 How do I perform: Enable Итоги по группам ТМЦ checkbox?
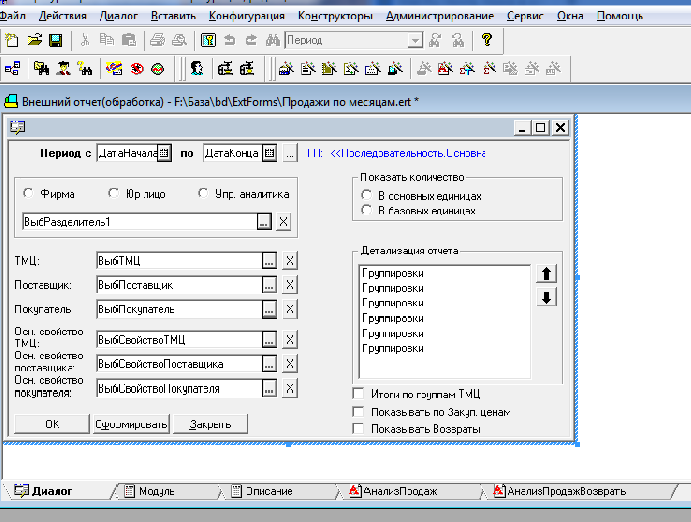click(x=359, y=394)
